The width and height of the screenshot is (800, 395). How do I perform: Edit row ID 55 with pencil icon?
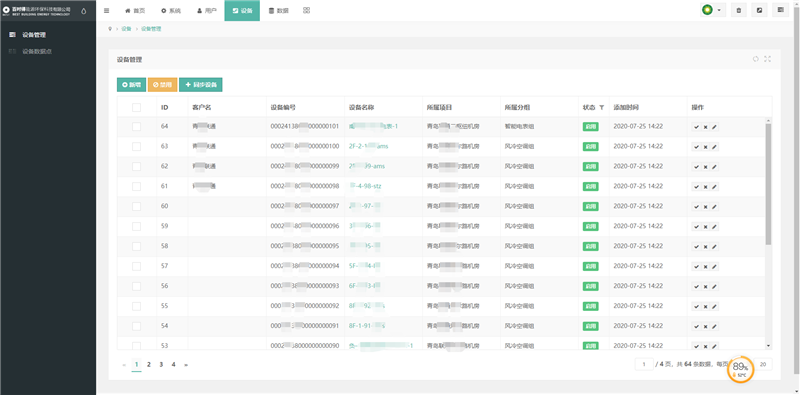[714, 307]
